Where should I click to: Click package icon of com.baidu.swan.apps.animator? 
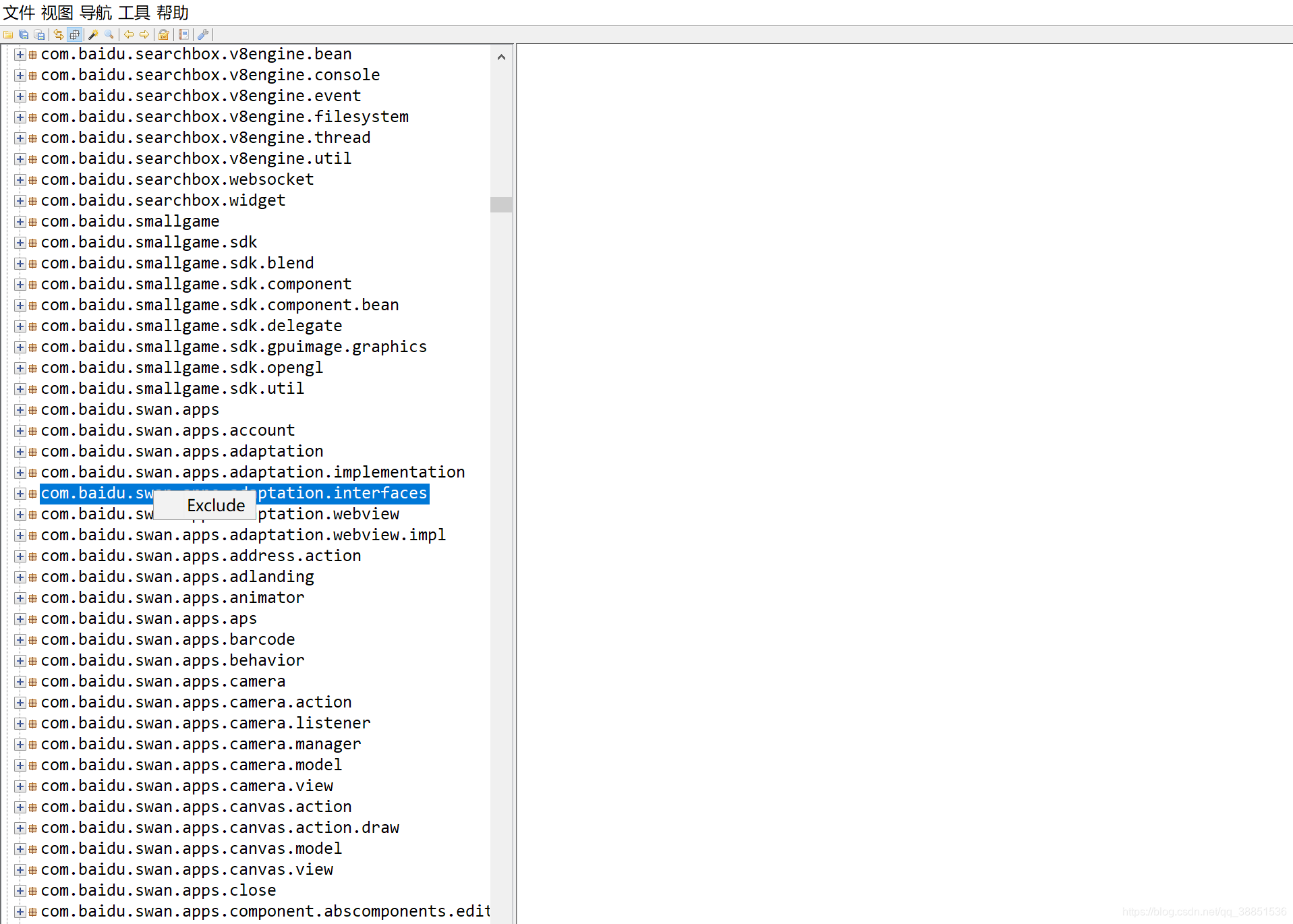[32, 598]
